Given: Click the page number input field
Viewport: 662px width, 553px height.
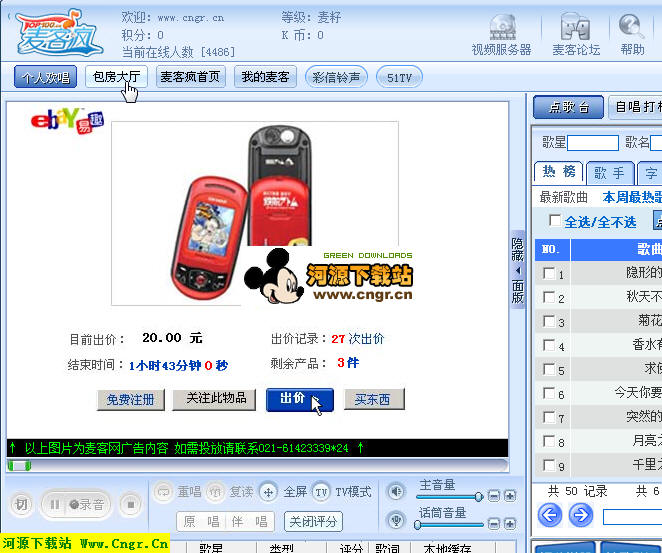Looking at the screenshot, I should pyautogui.click(x=632, y=517).
